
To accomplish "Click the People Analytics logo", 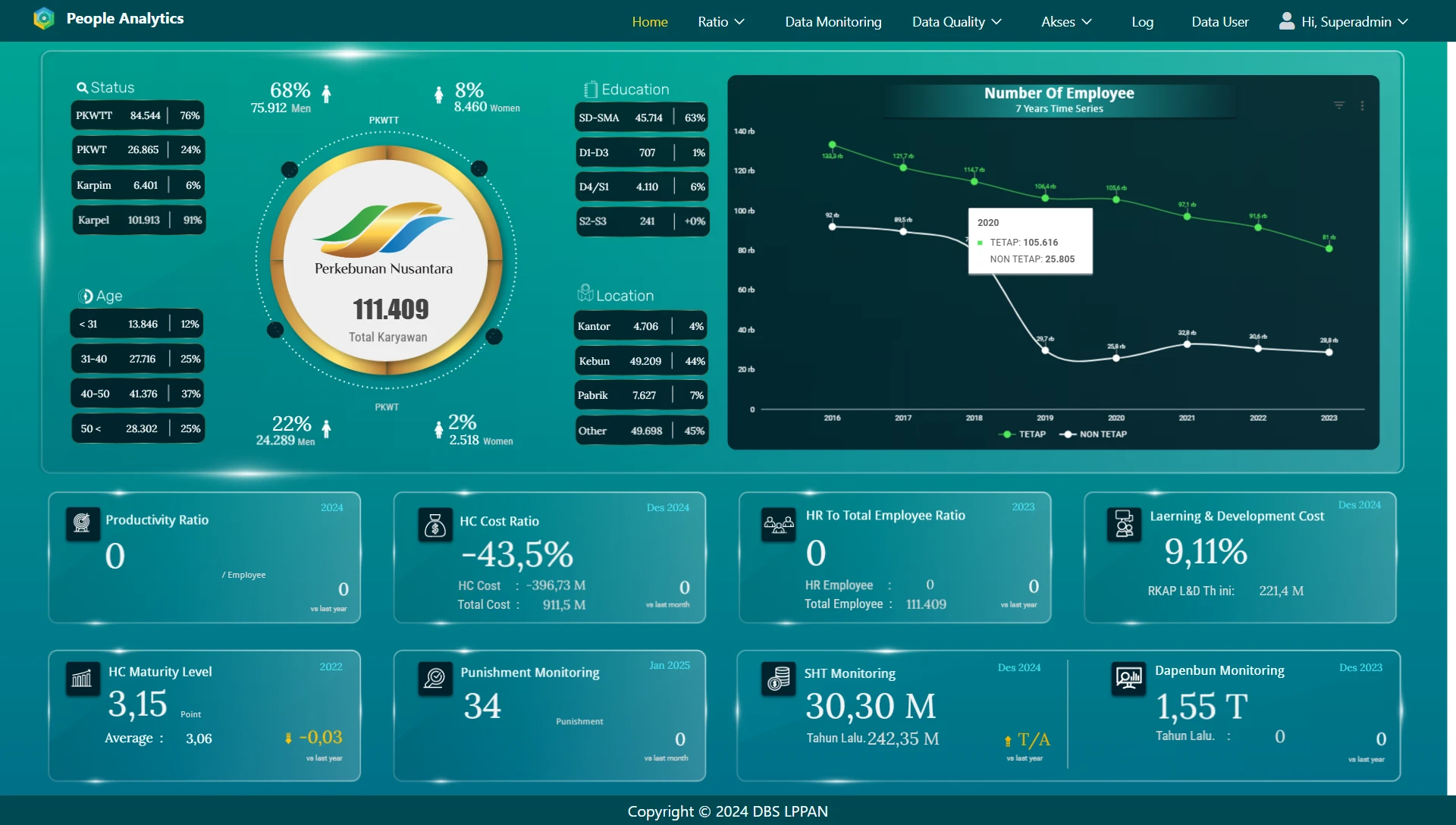I will tap(44, 17).
